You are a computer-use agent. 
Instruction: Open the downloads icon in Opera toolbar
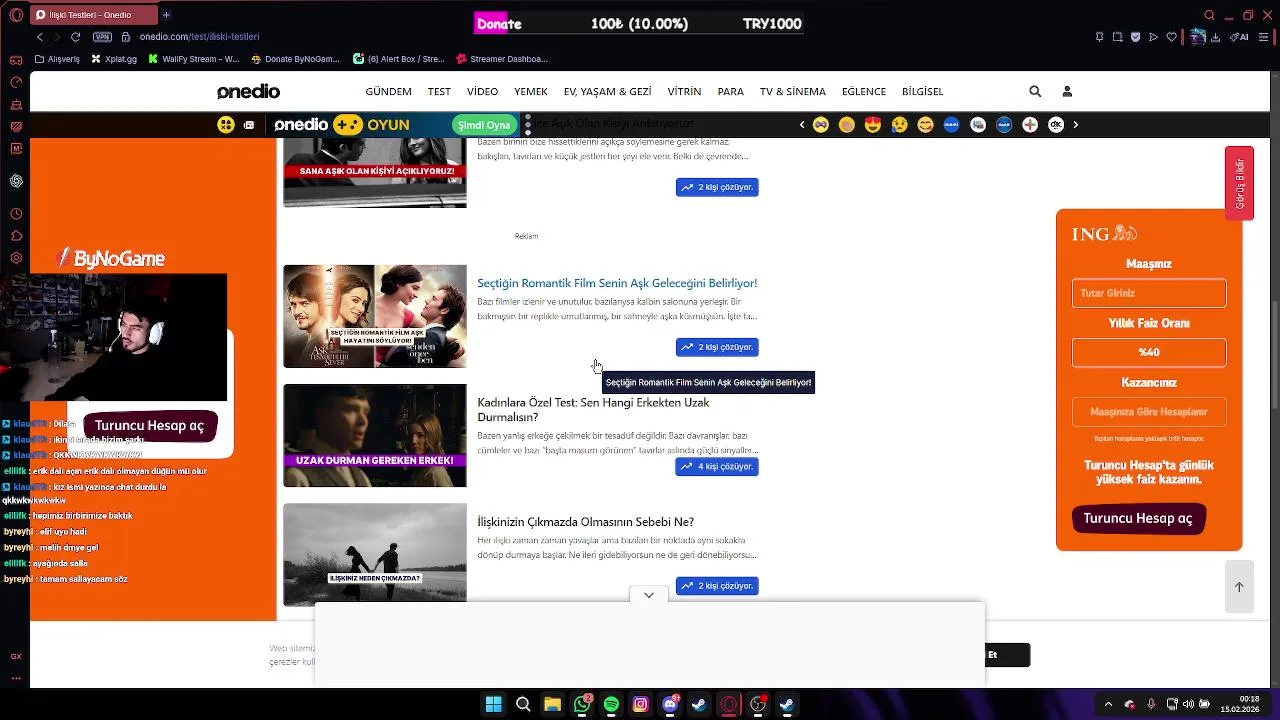click(1215, 37)
